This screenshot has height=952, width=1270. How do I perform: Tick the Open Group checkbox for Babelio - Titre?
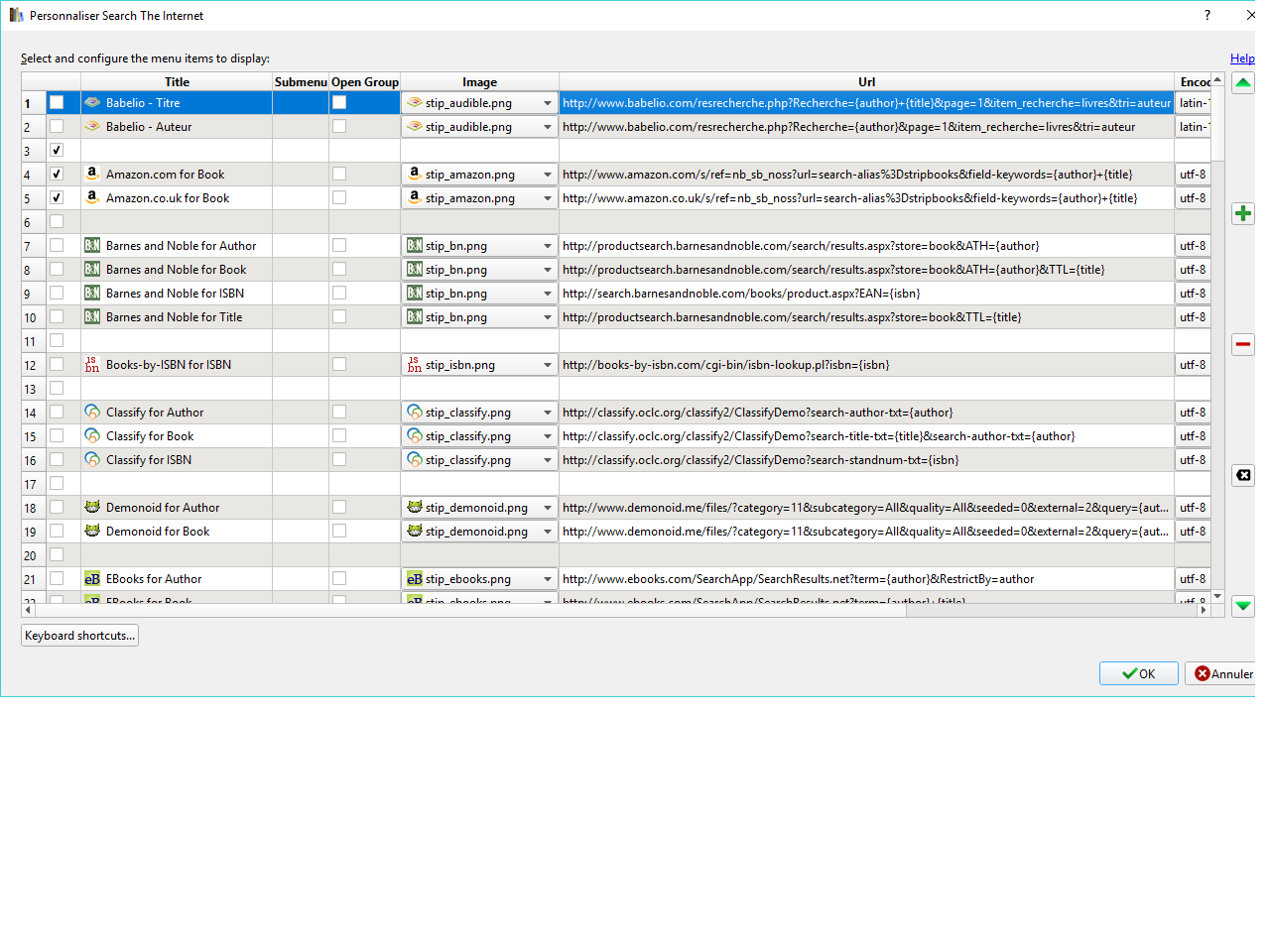tap(339, 102)
